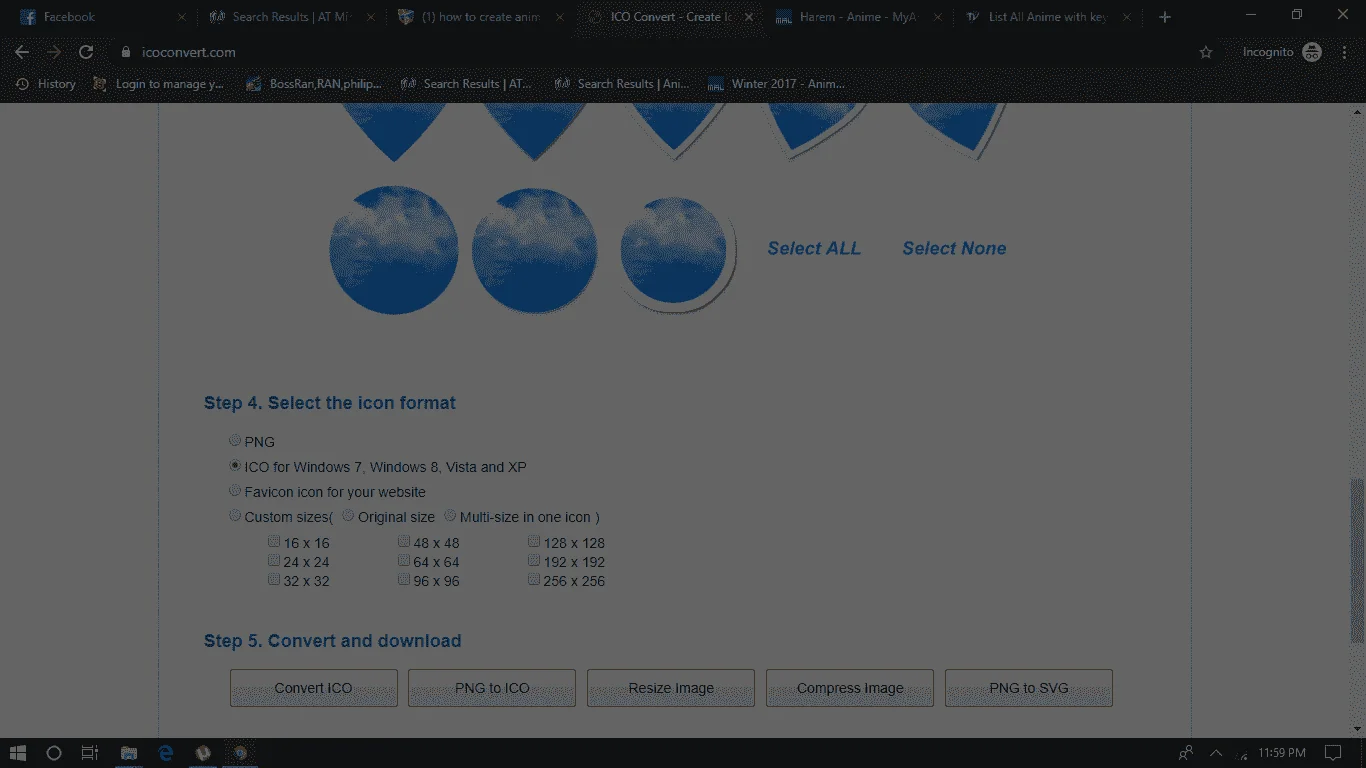Check the 48 x 48 size box

[404, 541]
